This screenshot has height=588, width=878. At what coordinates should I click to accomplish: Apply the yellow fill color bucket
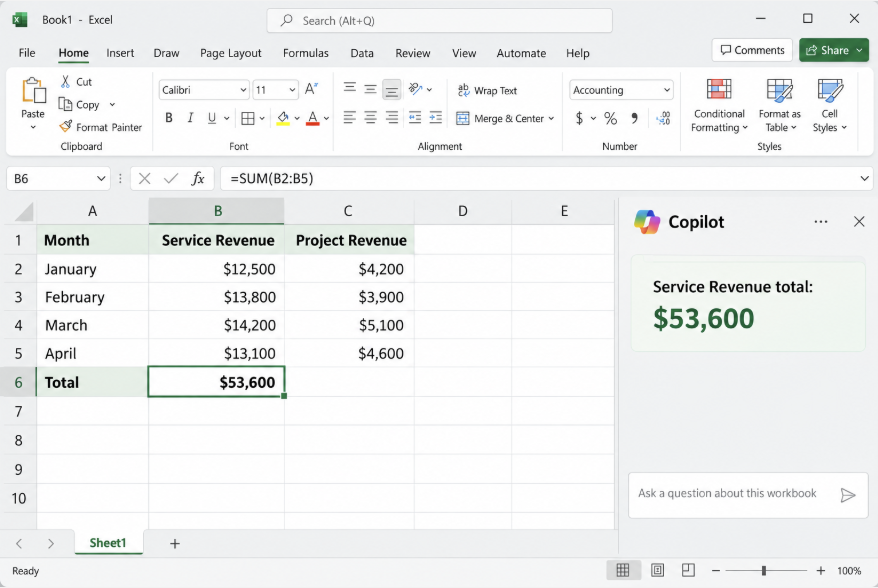[283, 118]
